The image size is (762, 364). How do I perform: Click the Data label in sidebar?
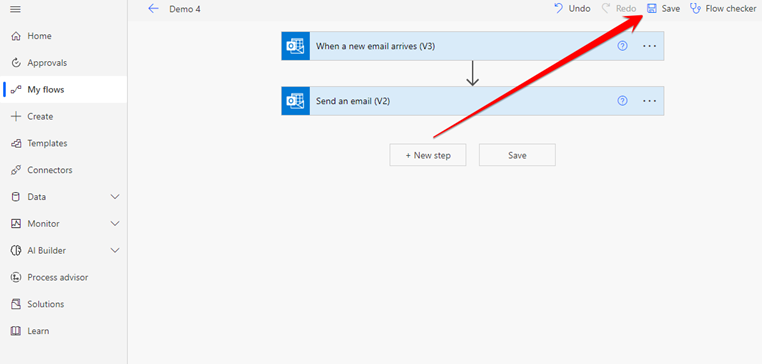point(37,197)
